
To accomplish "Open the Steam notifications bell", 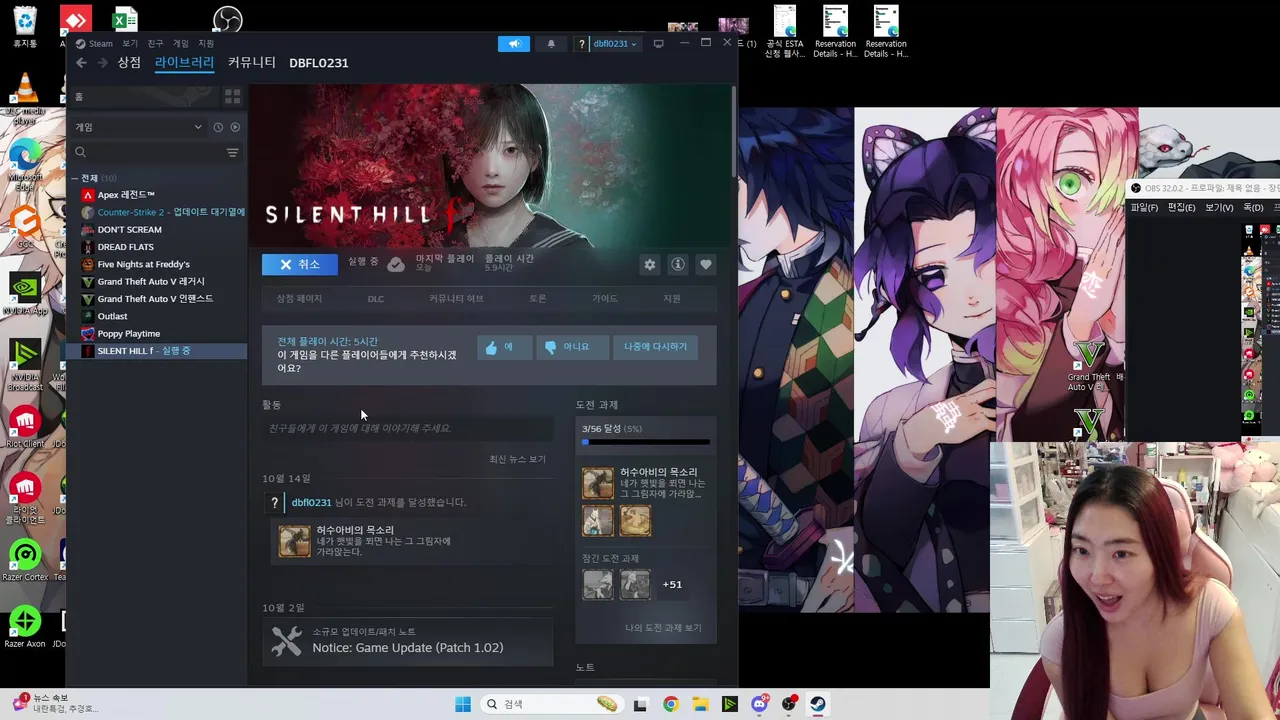I will click(551, 44).
